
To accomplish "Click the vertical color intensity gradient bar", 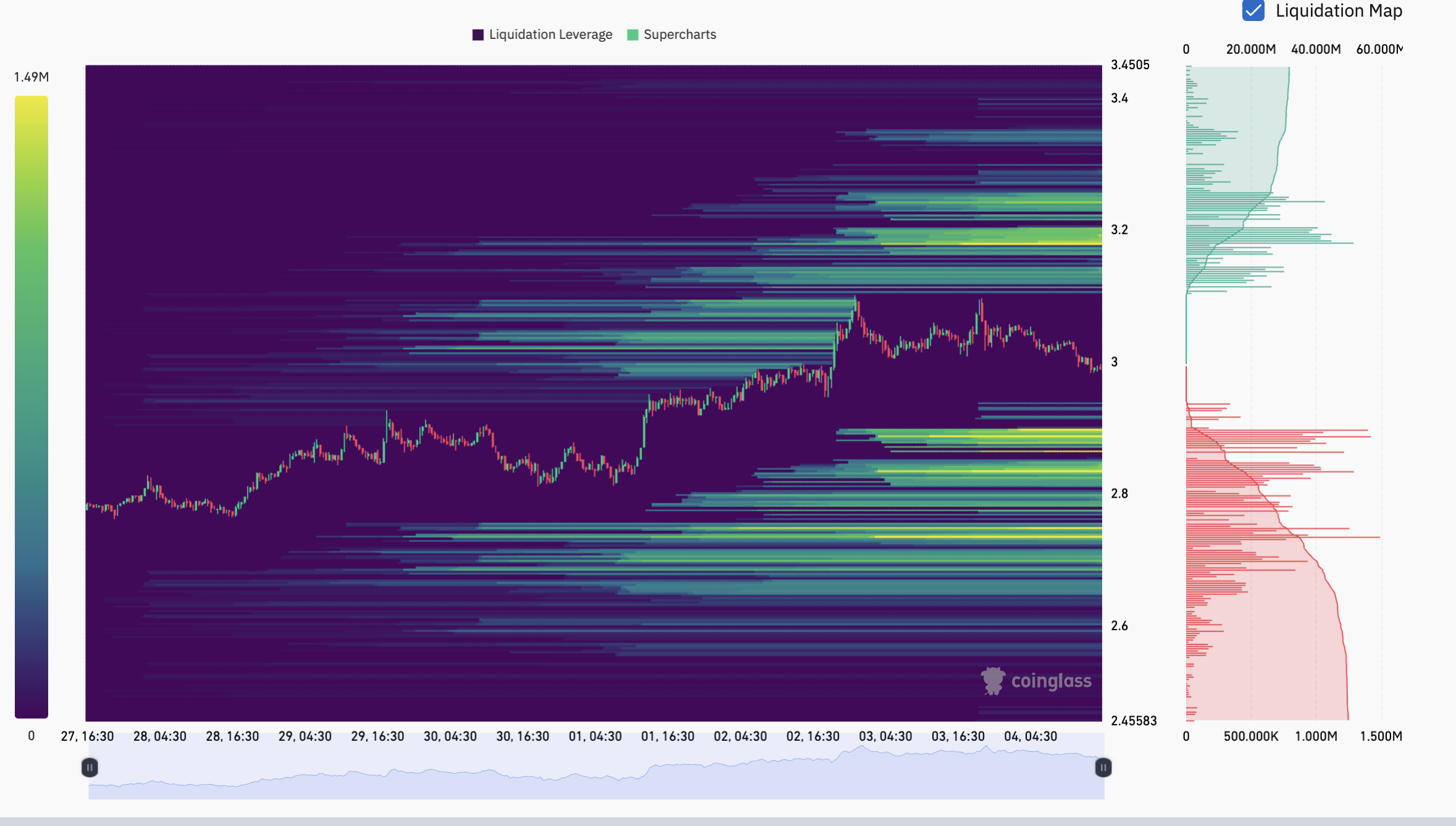I will tap(32, 407).
